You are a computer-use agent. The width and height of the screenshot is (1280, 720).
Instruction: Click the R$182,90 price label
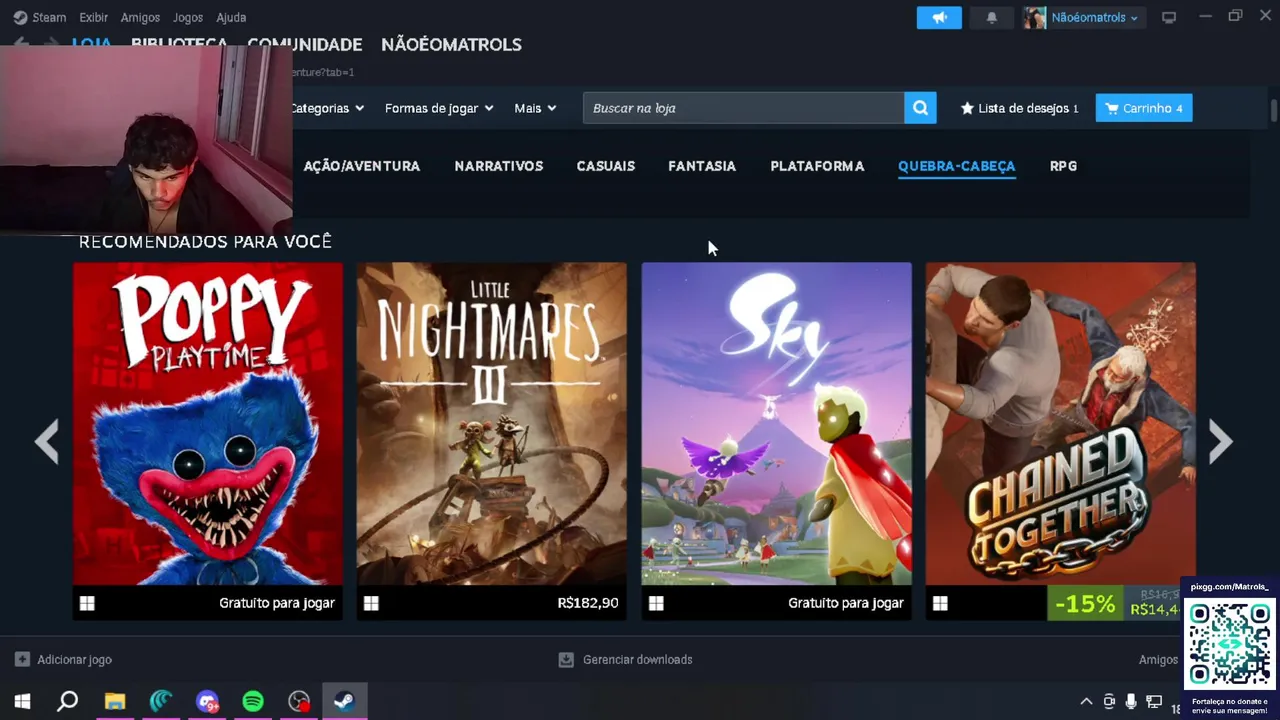pyautogui.click(x=588, y=603)
